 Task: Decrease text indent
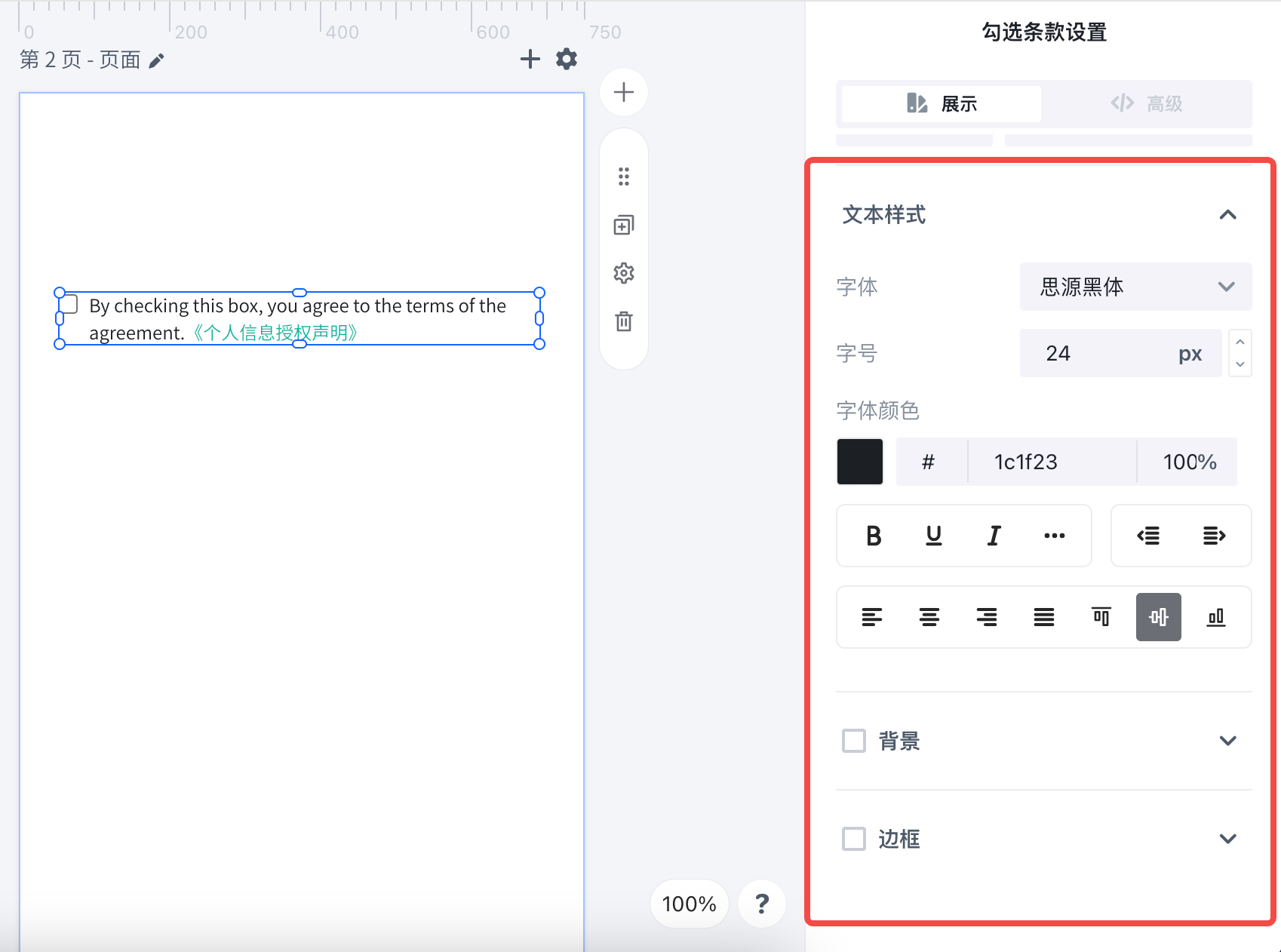coord(1148,536)
